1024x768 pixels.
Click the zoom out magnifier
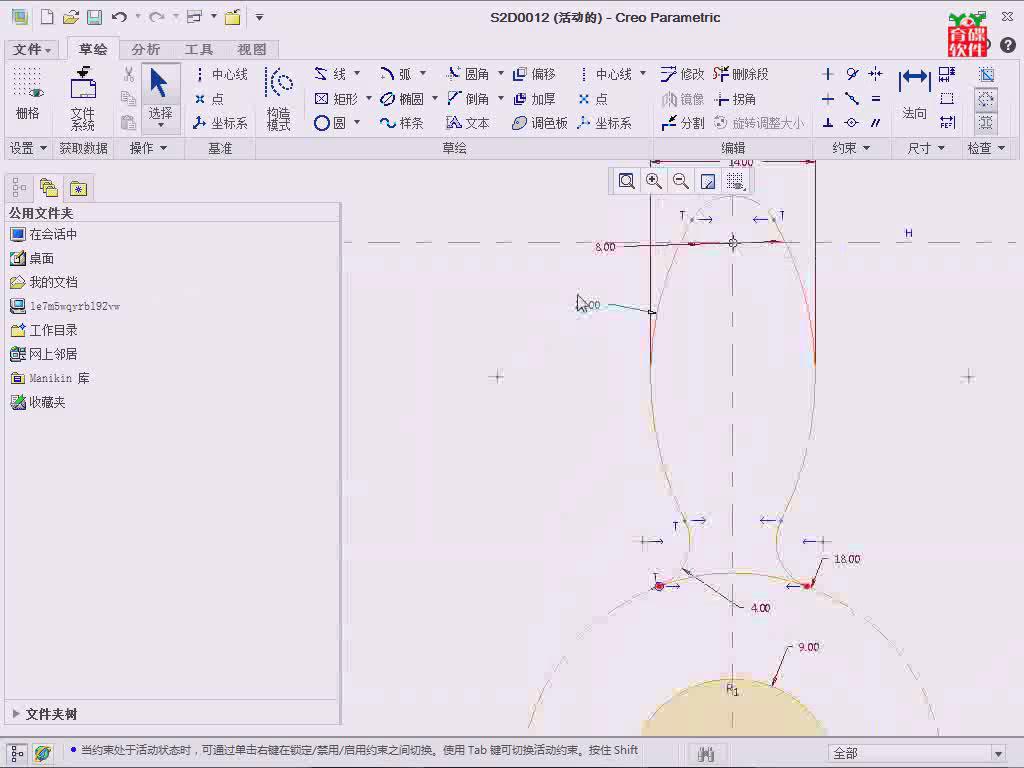tap(680, 181)
